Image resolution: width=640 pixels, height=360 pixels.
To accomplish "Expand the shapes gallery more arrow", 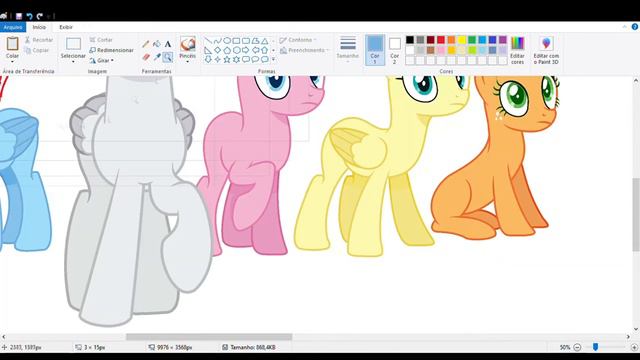I will (x=273, y=60).
